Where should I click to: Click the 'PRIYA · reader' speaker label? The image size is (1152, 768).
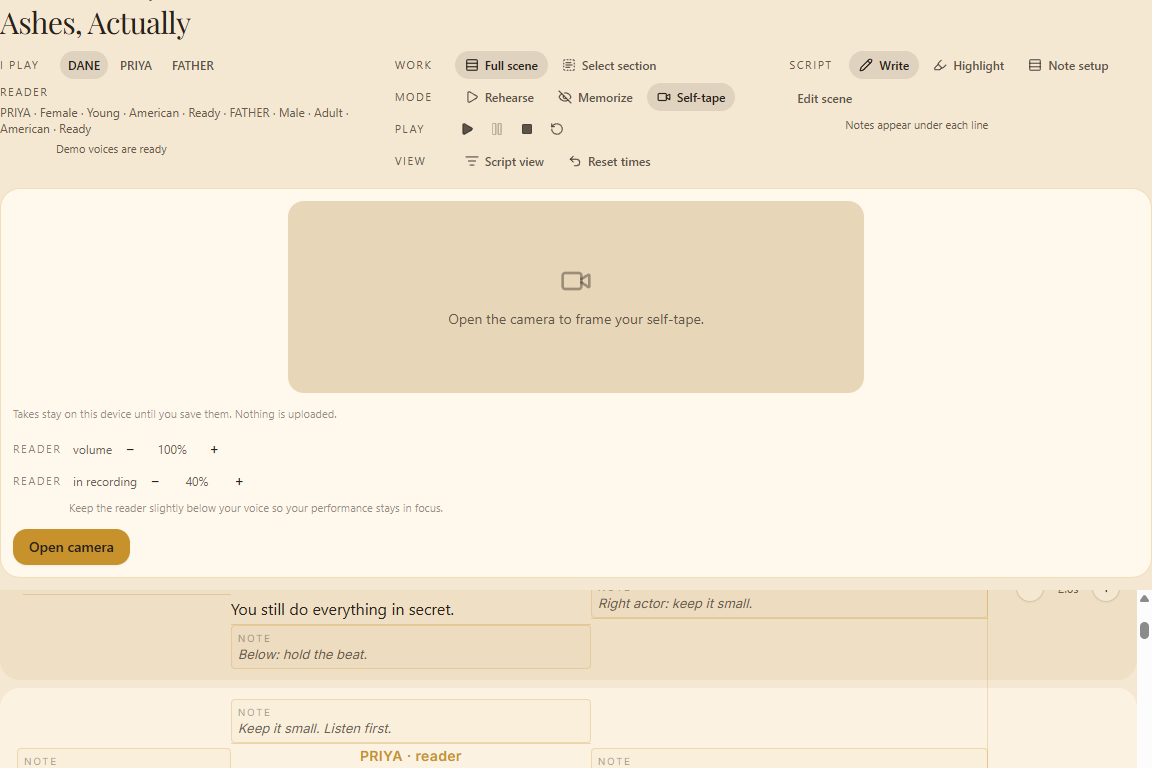tap(411, 756)
